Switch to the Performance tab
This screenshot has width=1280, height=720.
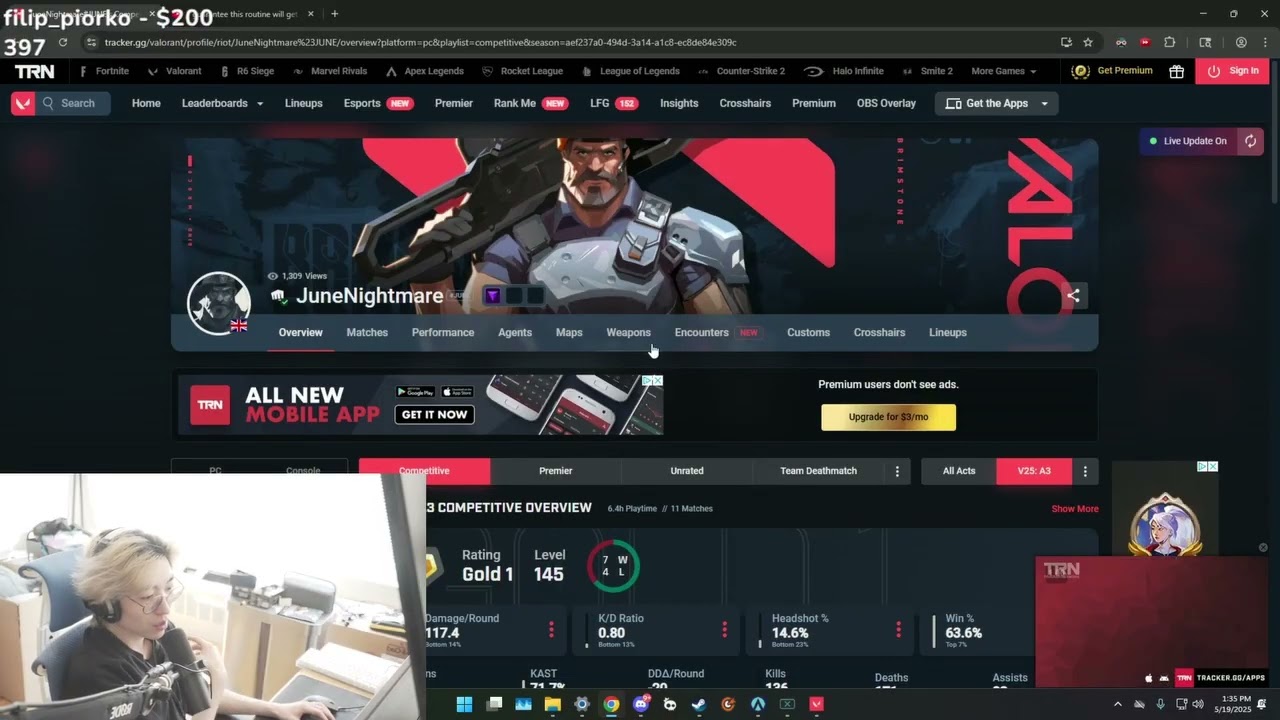(x=443, y=332)
